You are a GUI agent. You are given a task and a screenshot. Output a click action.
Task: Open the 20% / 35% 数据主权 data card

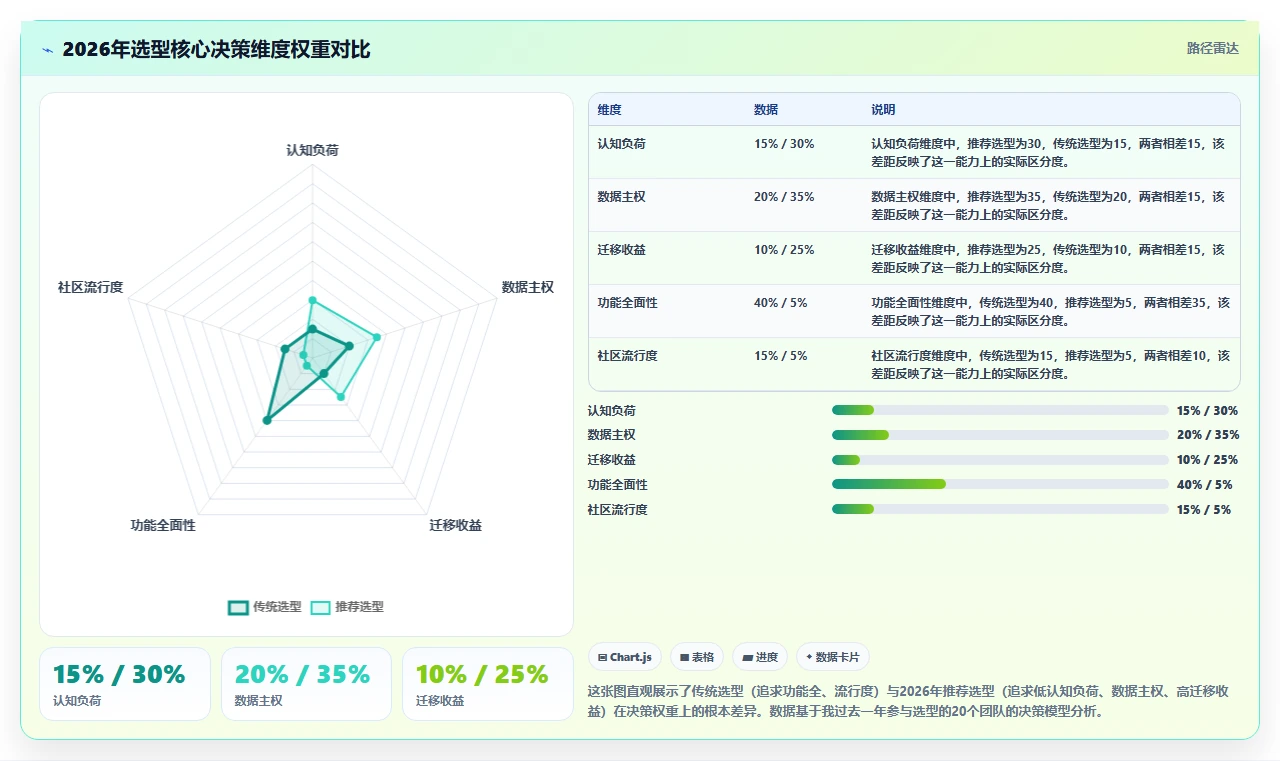[306, 684]
